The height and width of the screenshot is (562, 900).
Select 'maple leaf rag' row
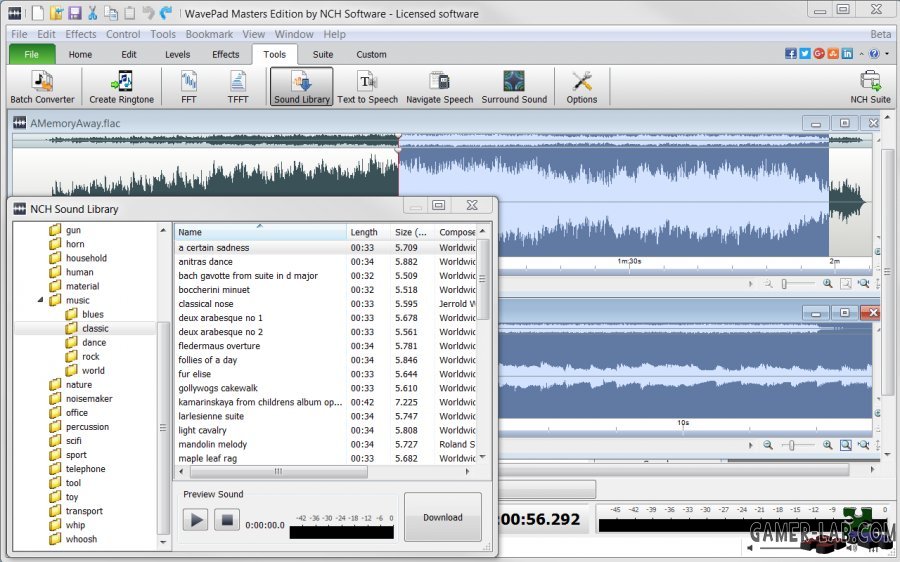coord(326,458)
